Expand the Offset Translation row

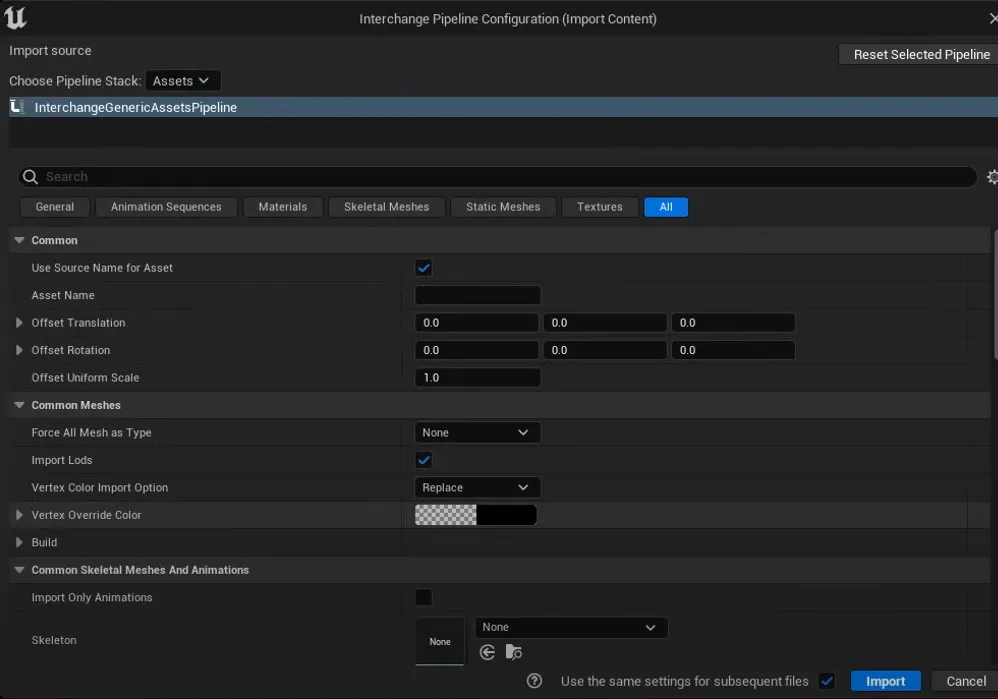coord(19,323)
